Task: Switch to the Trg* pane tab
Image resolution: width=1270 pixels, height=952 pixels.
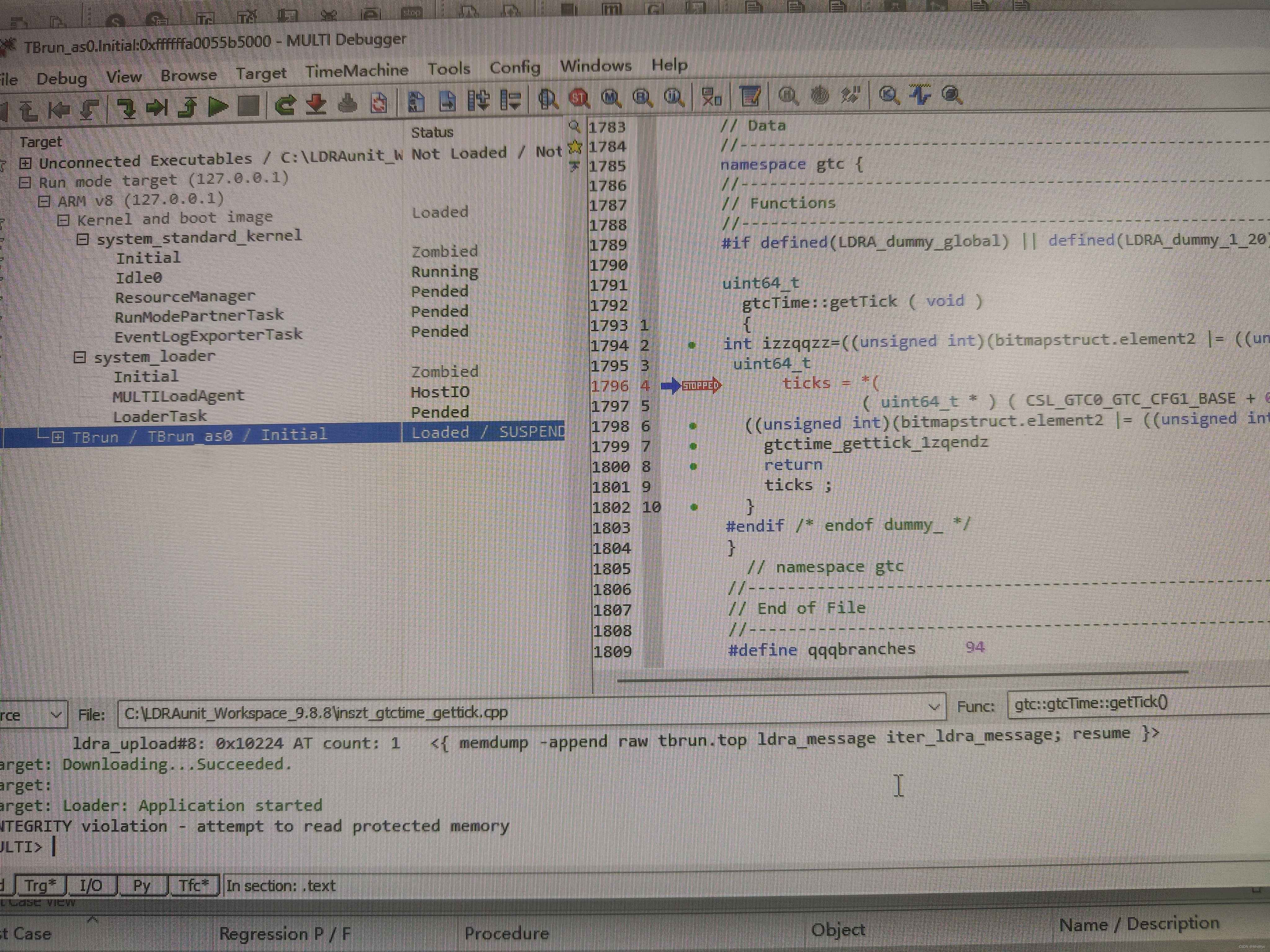Action: (x=40, y=885)
